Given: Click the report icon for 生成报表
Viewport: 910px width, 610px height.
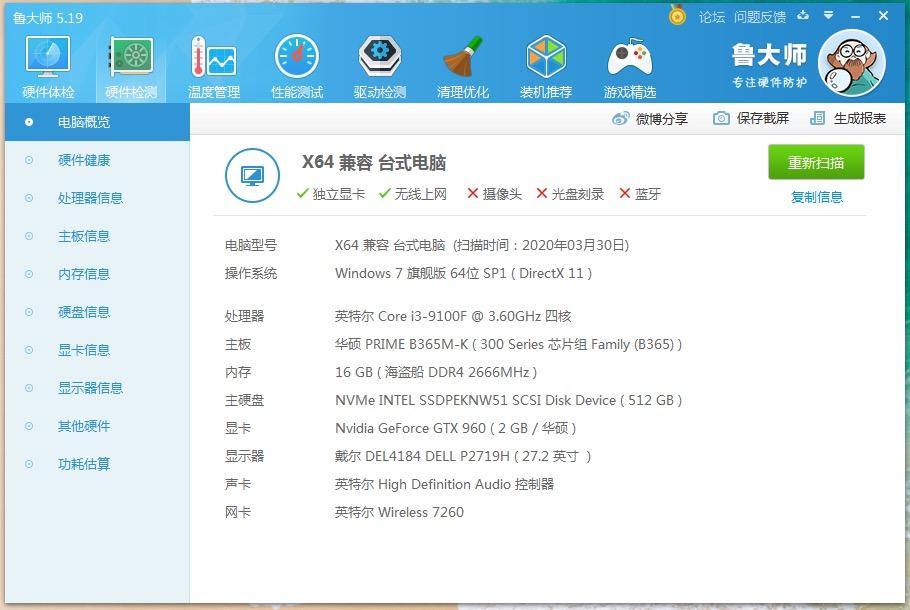Looking at the screenshot, I should click(x=817, y=118).
